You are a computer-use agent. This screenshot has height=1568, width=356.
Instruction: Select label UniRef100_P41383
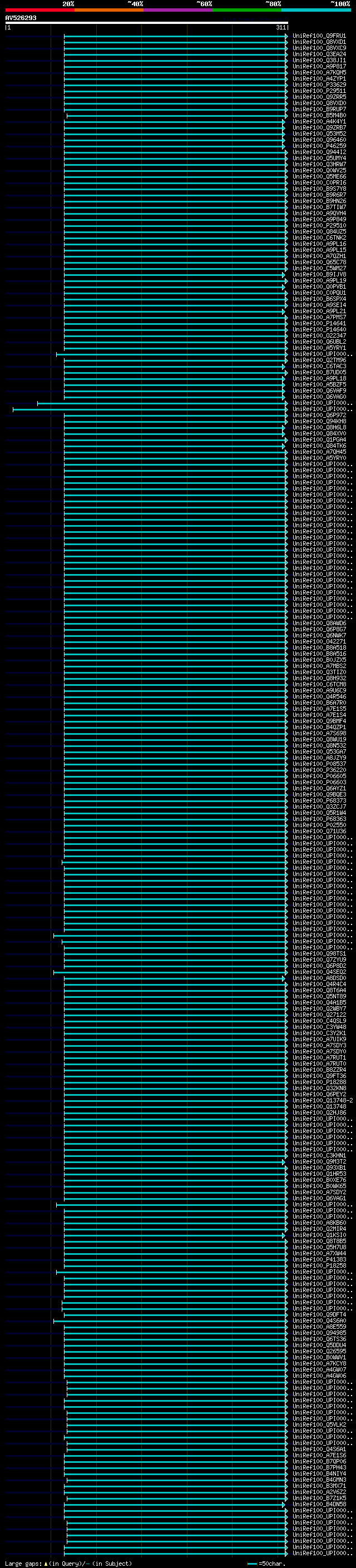pos(319,1259)
